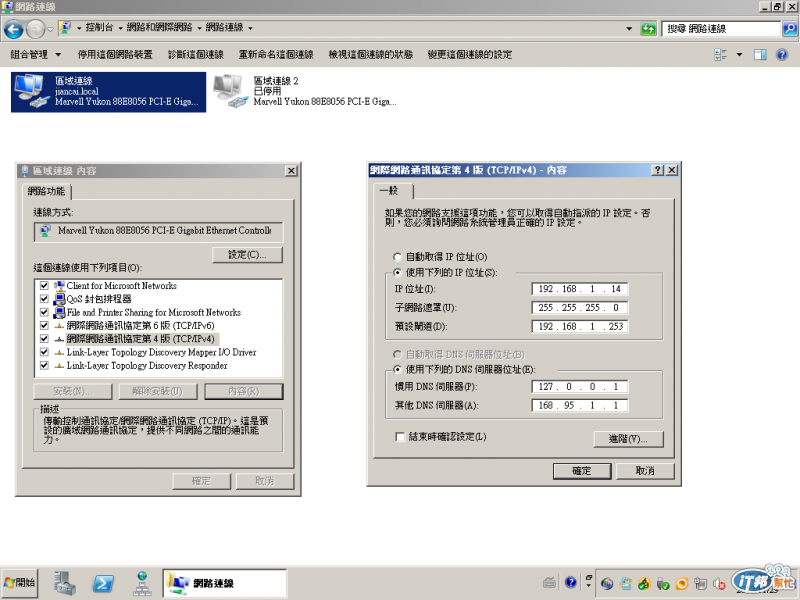Click 重新命名這個連線 toolbar command
800x600 pixels.
(276, 55)
